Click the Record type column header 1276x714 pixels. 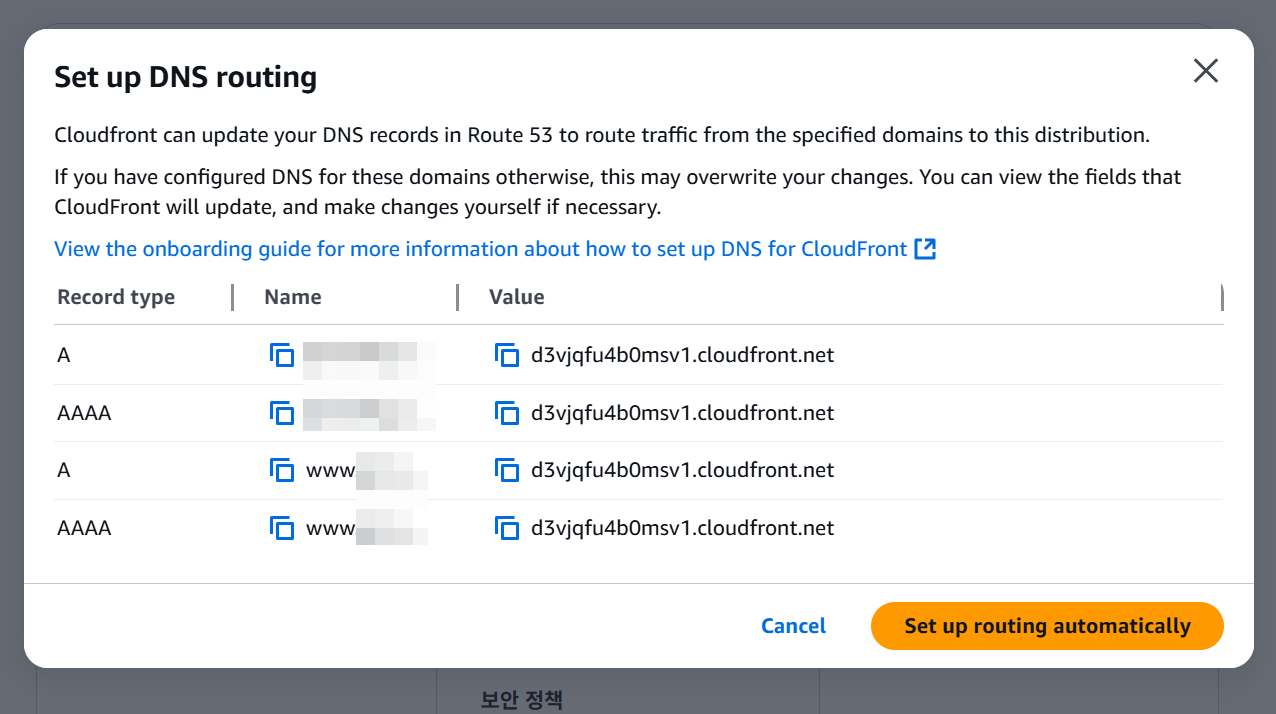coord(116,297)
